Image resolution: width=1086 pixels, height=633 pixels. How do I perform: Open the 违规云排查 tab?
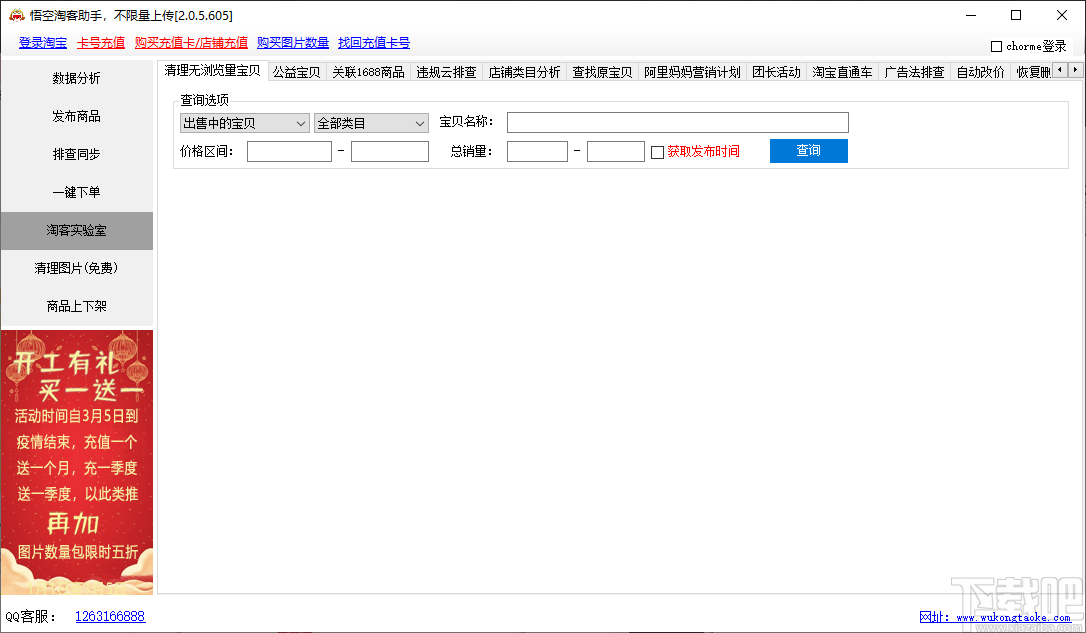coord(446,72)
